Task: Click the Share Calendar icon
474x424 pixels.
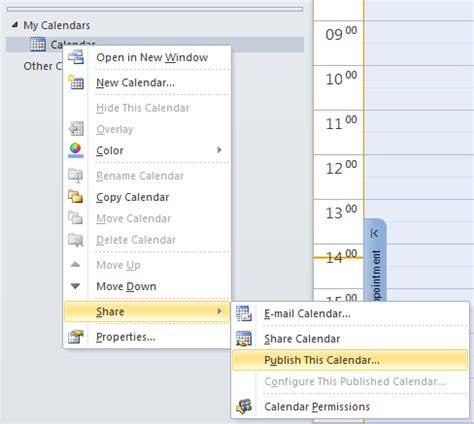Action: 244,338
